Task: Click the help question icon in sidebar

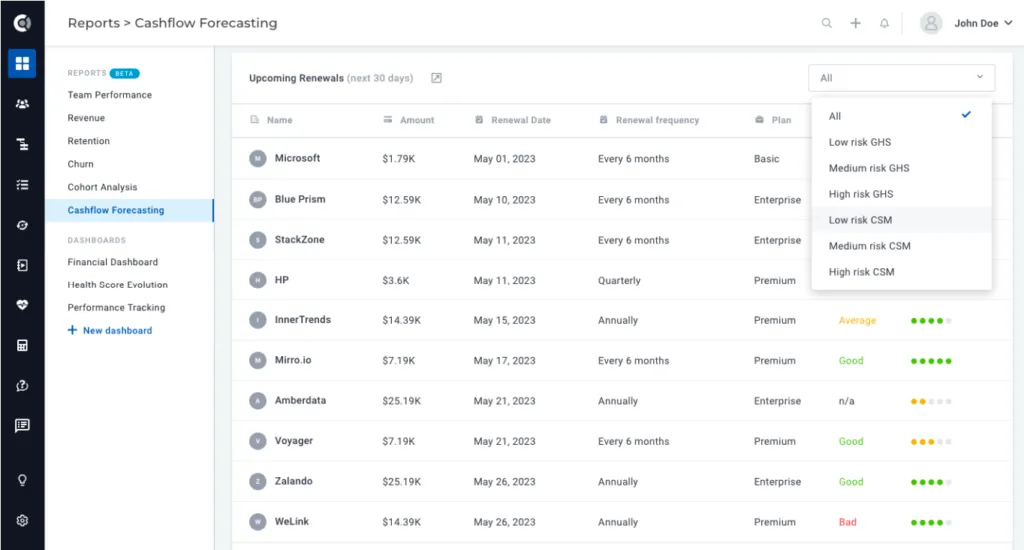Action: pos(22,385)
